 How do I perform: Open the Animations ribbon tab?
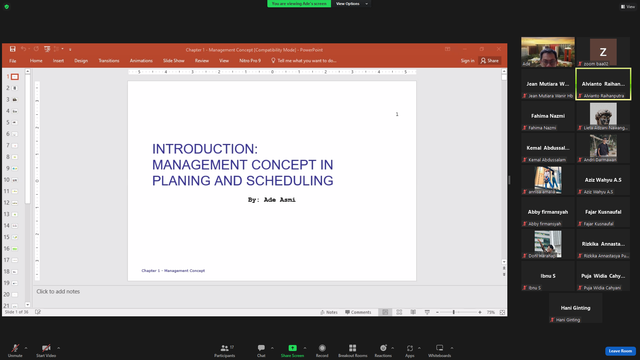[141, 61]
